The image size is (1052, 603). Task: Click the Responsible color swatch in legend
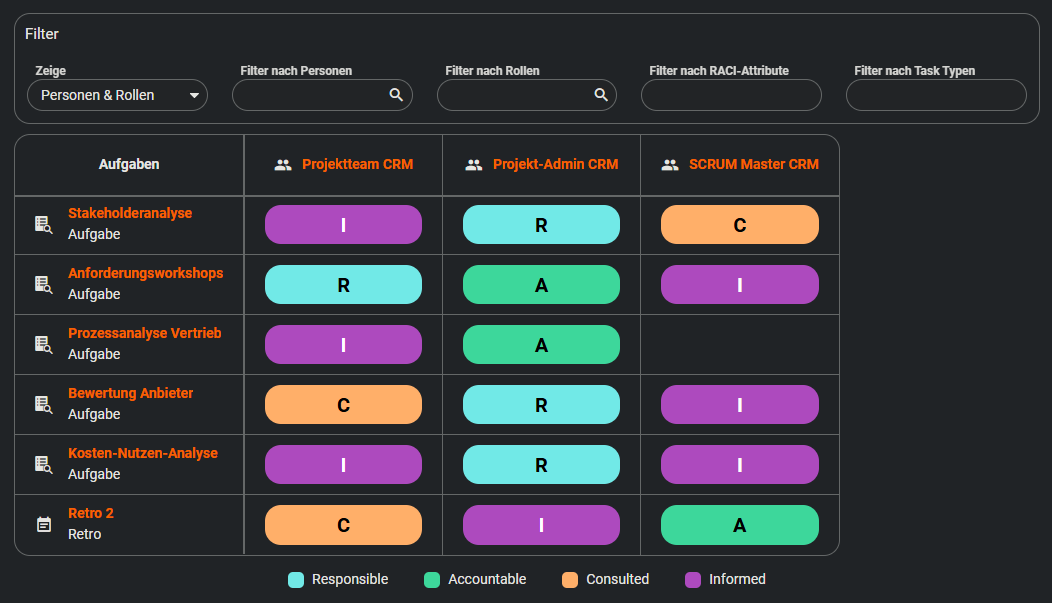click(x=296, y=579)
